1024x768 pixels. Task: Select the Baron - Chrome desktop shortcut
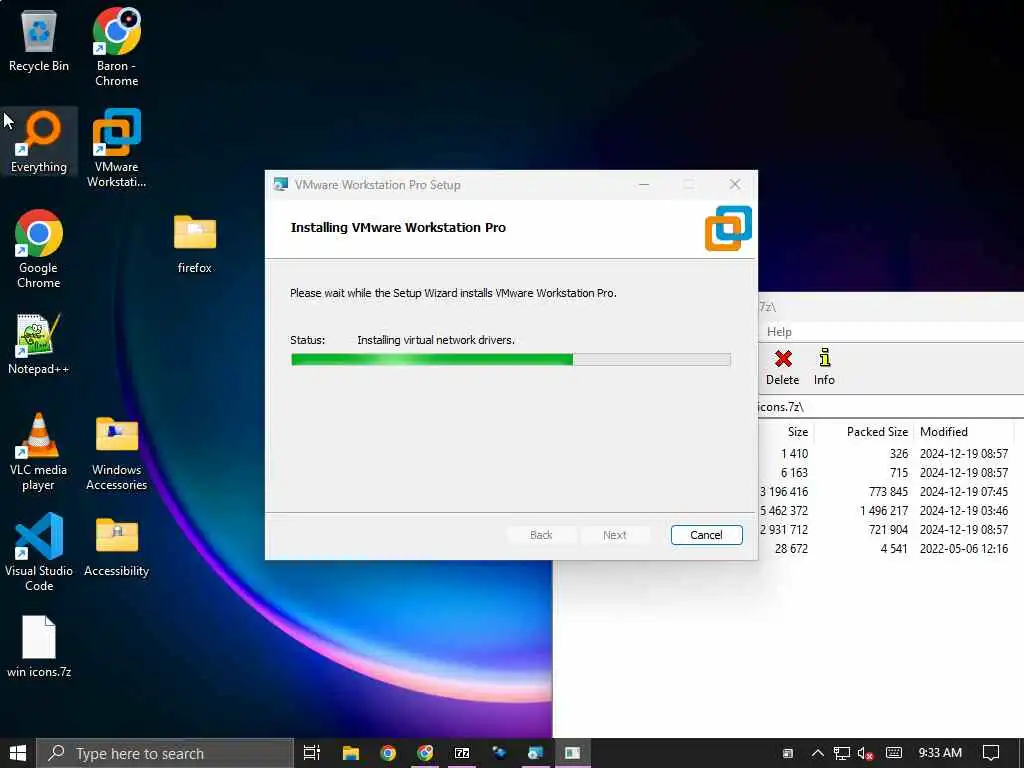[116, 47]
